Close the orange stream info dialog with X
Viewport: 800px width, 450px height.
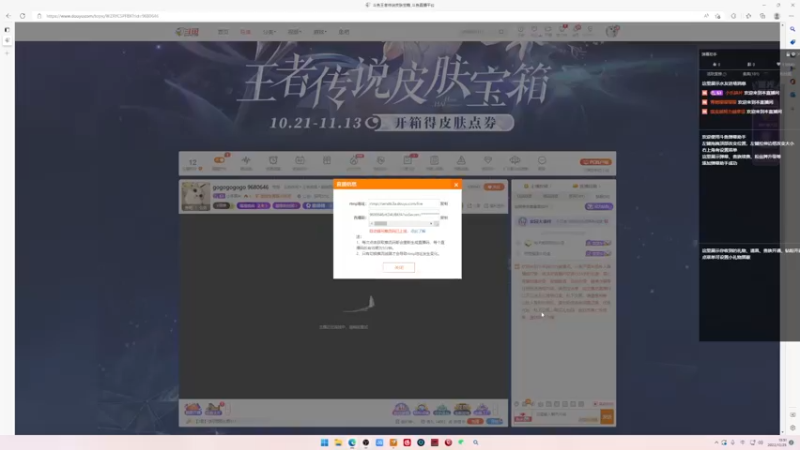coord(456,185)
